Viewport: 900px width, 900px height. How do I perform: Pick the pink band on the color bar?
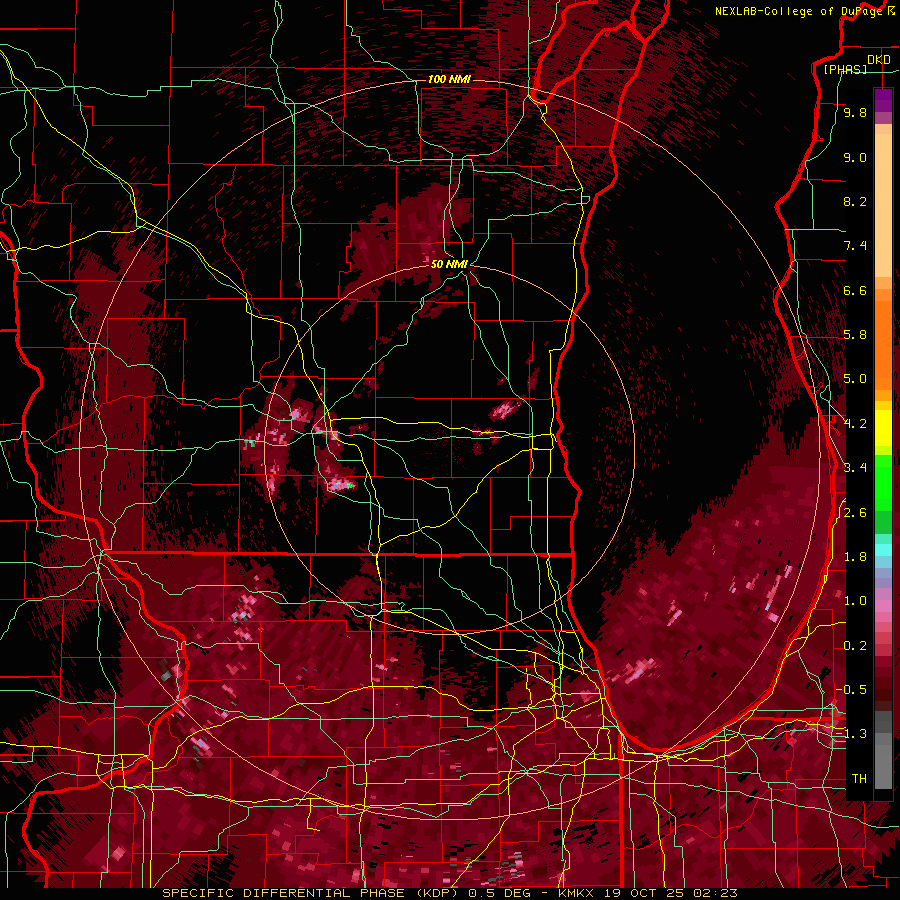883,606
